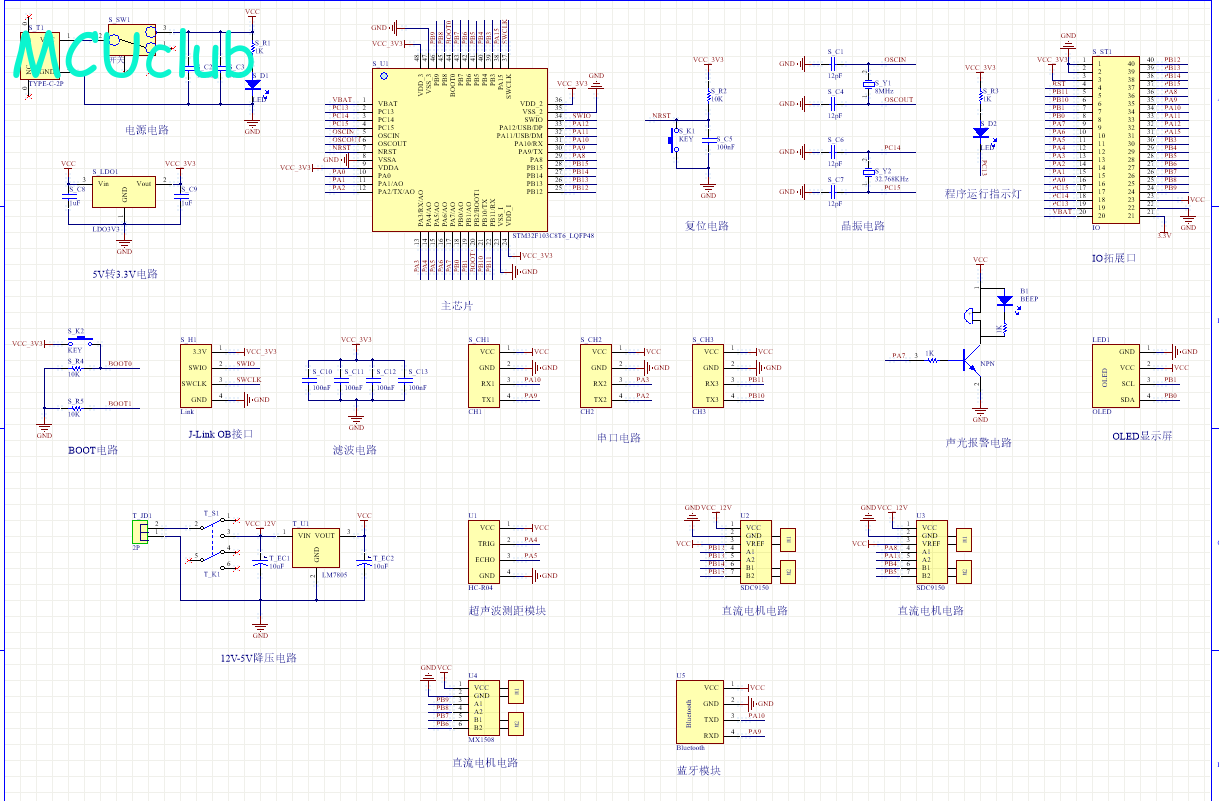Click the buzzer symbol in alarm circuit
The height and width of the screenshot is (801, 1219).
pyautogui.click(x=970, y=315)
